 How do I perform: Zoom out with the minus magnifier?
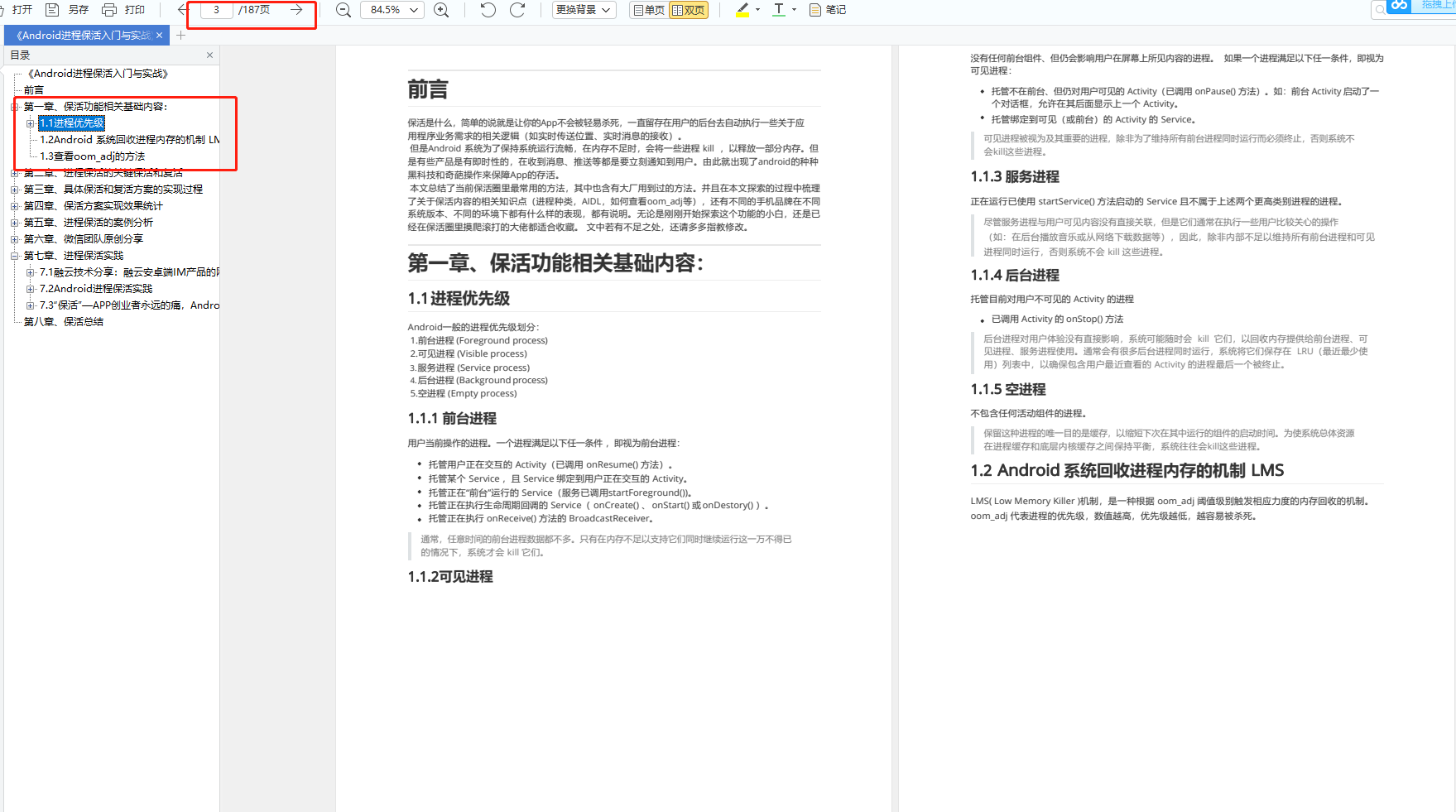click(x=344, y=10)
